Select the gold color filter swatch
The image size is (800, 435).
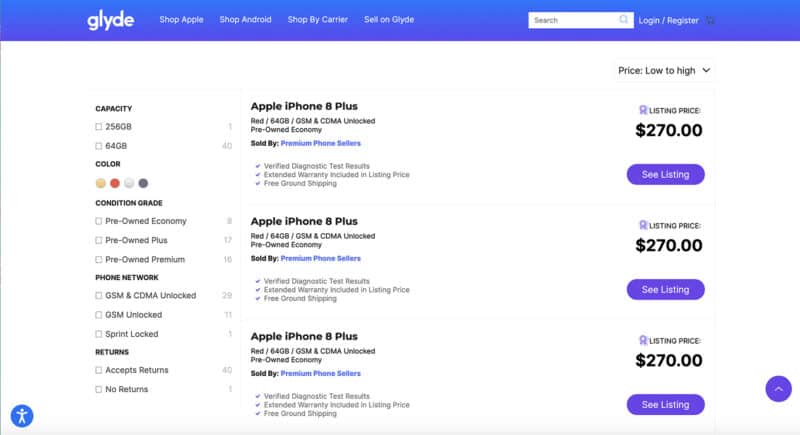click(100, 183)
